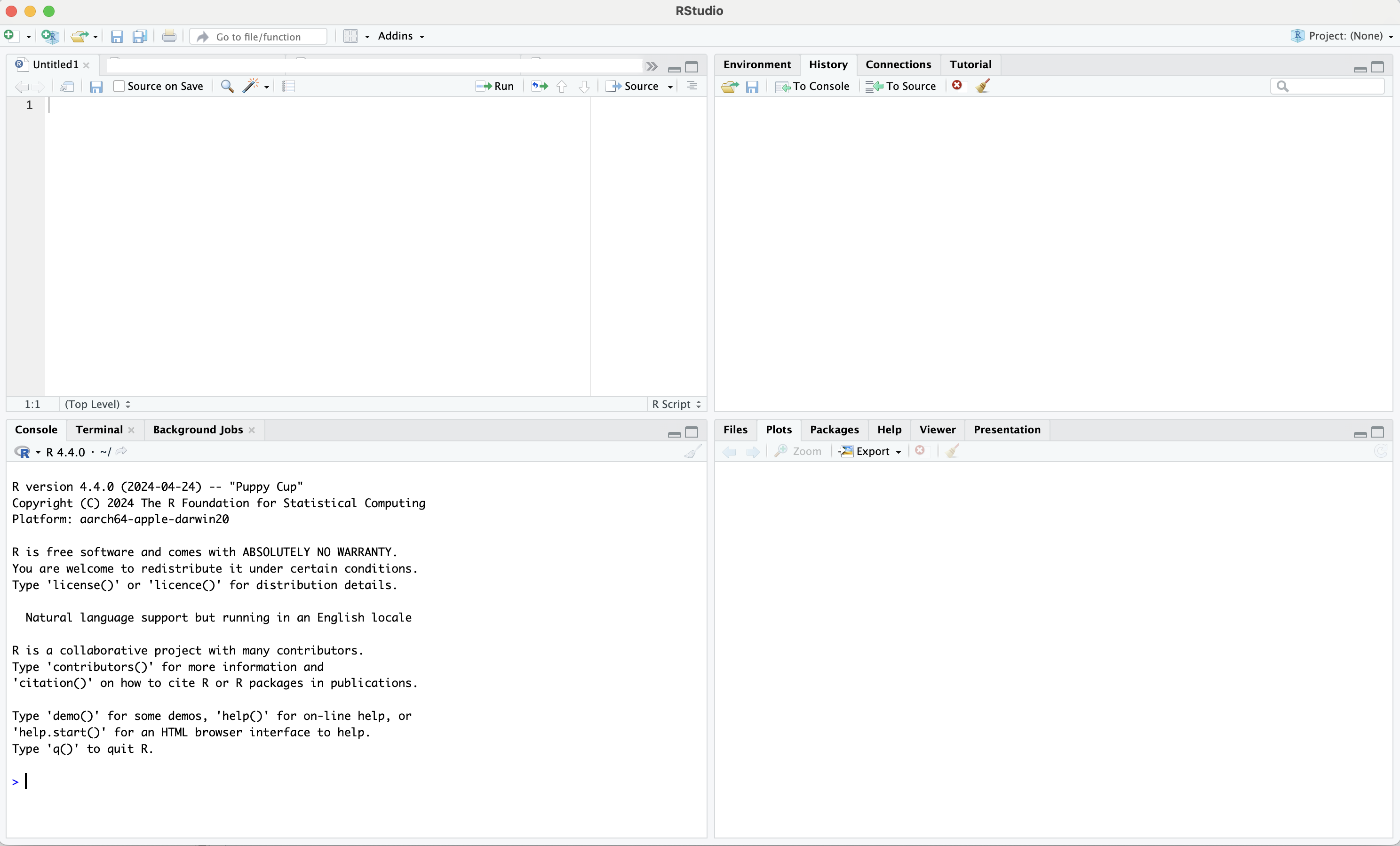
Task: Switch to the Presentation tab
Action: pyautogui.click(x=1007, y=430)
